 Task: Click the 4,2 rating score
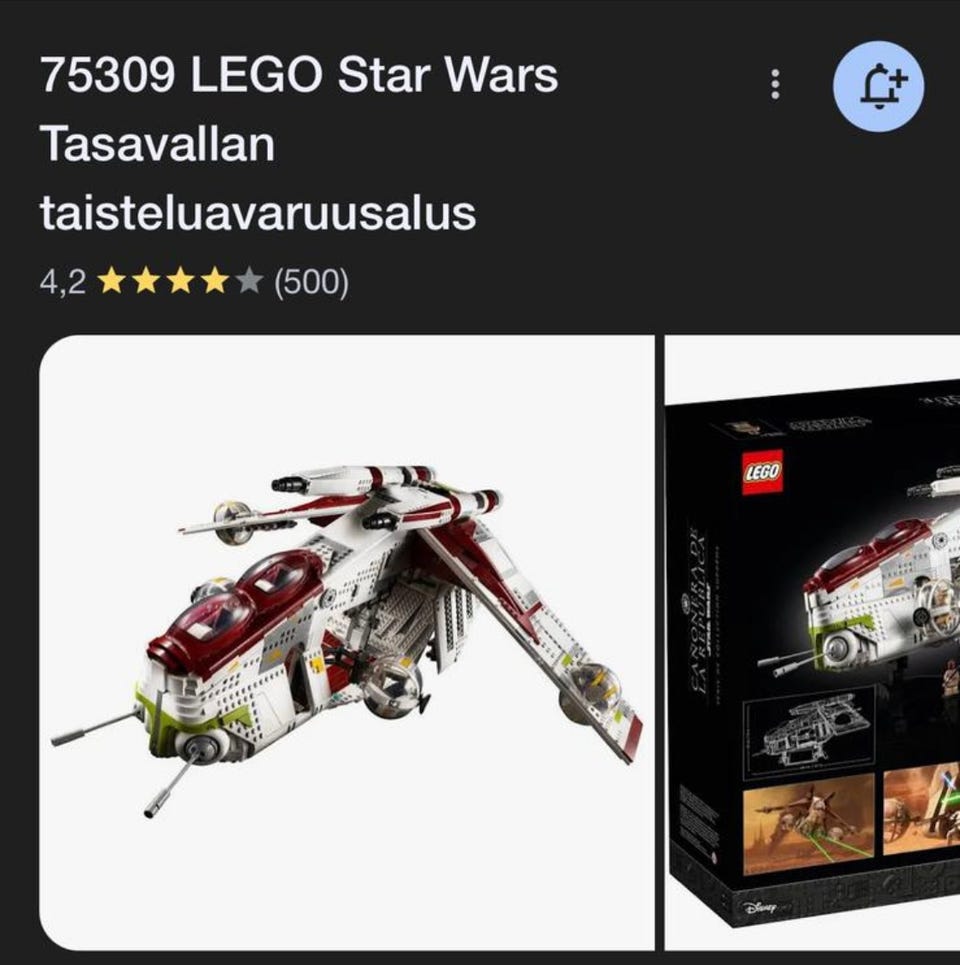[x=62, y=282]
